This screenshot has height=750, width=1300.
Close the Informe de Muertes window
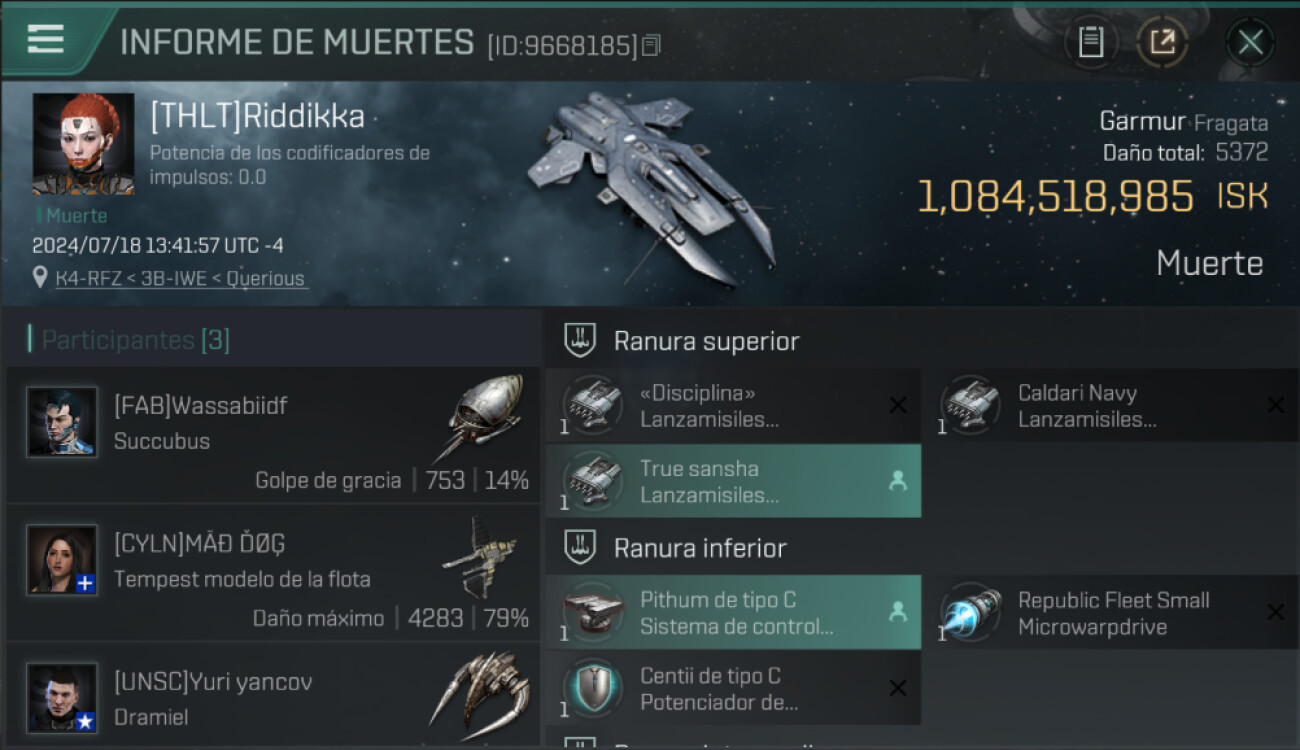tap(1250, 43)
